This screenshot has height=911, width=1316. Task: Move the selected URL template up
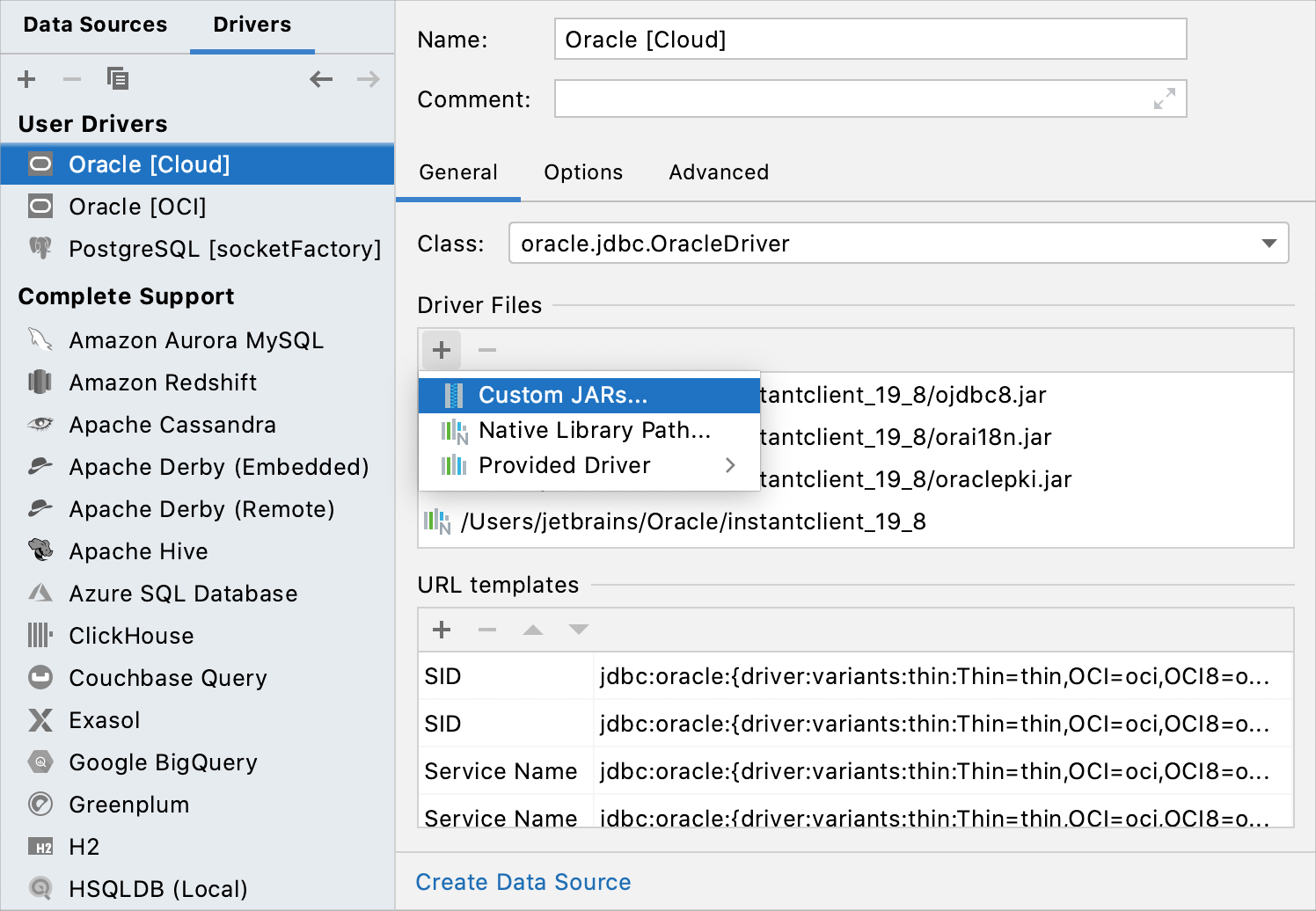click(532, 630)
